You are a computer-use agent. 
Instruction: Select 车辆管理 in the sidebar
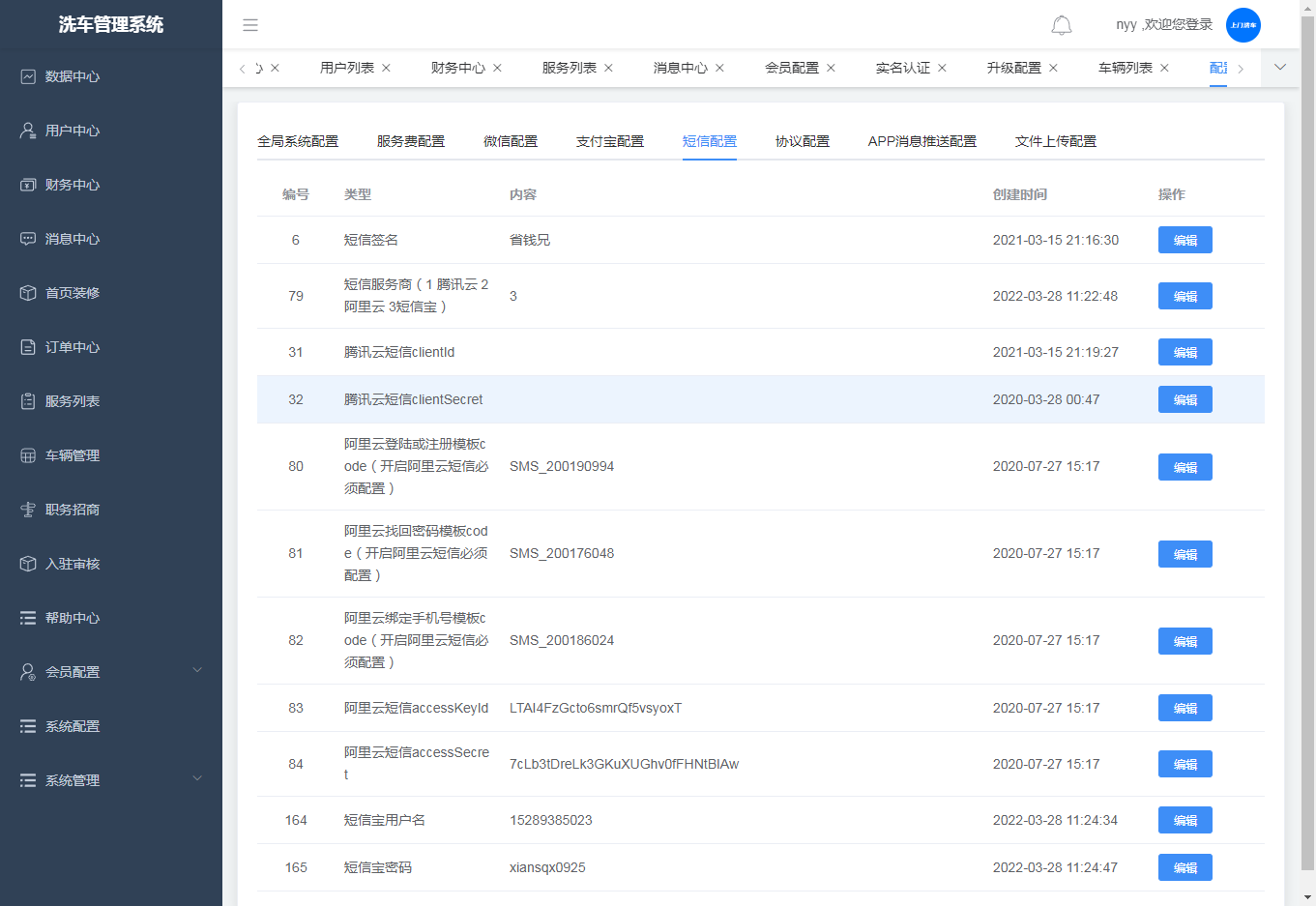(73, 455)
